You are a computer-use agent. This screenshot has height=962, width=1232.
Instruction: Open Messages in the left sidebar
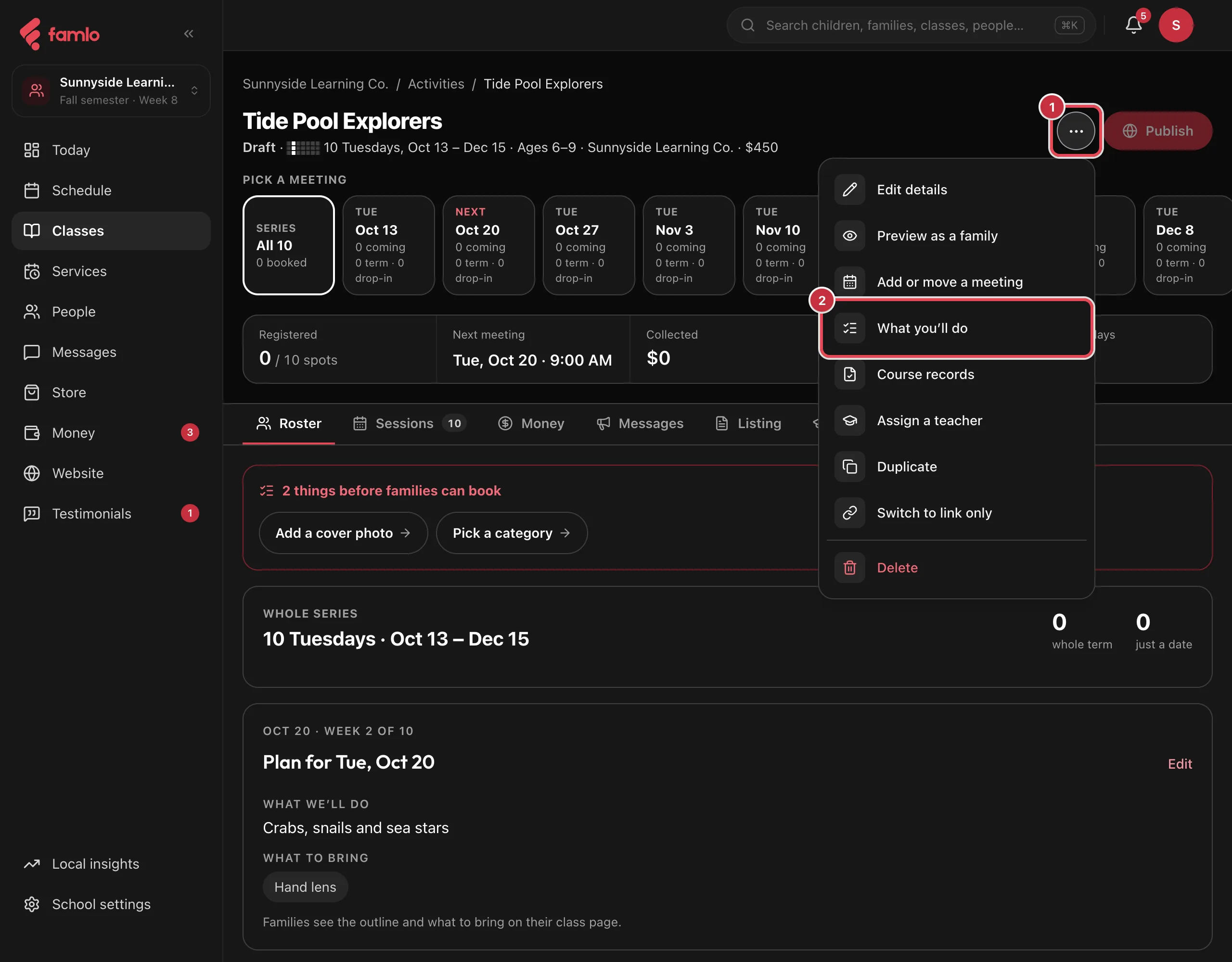(x=111, y=352)
